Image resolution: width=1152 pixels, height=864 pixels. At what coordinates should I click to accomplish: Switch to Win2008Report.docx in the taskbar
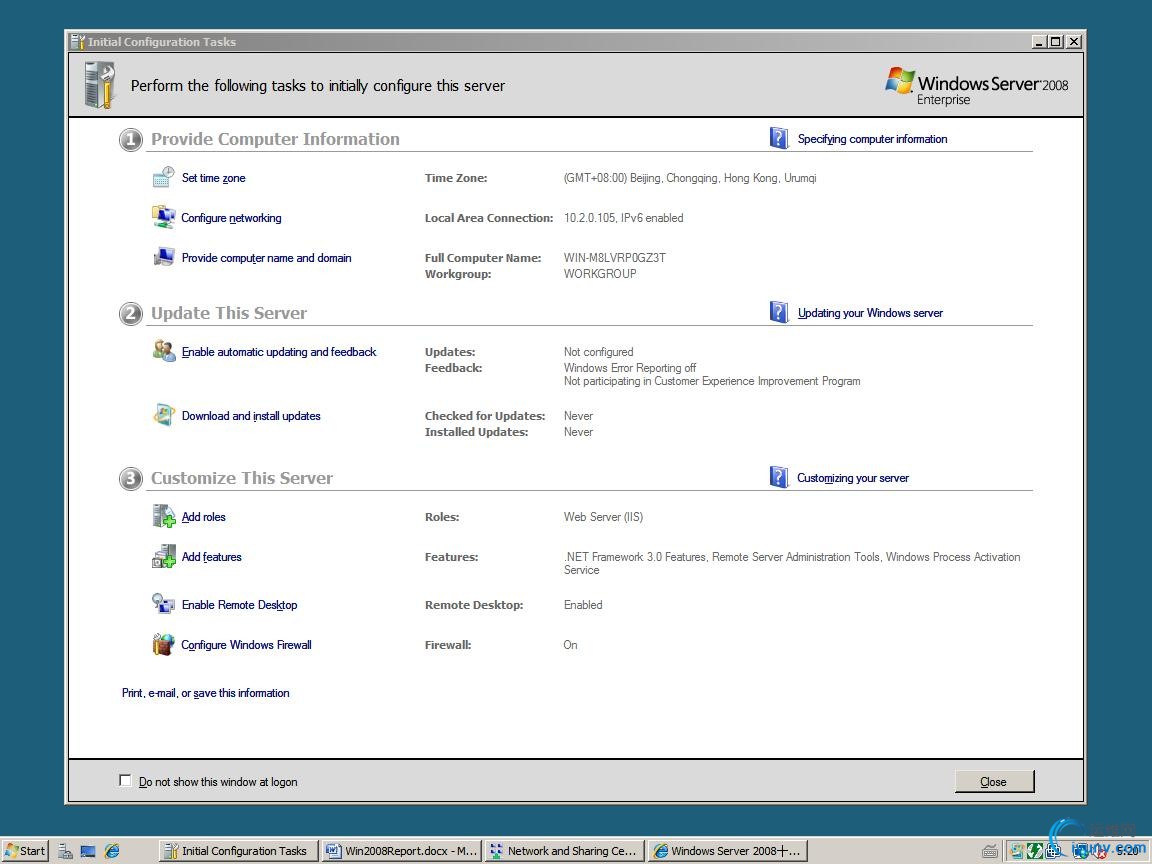403,851
